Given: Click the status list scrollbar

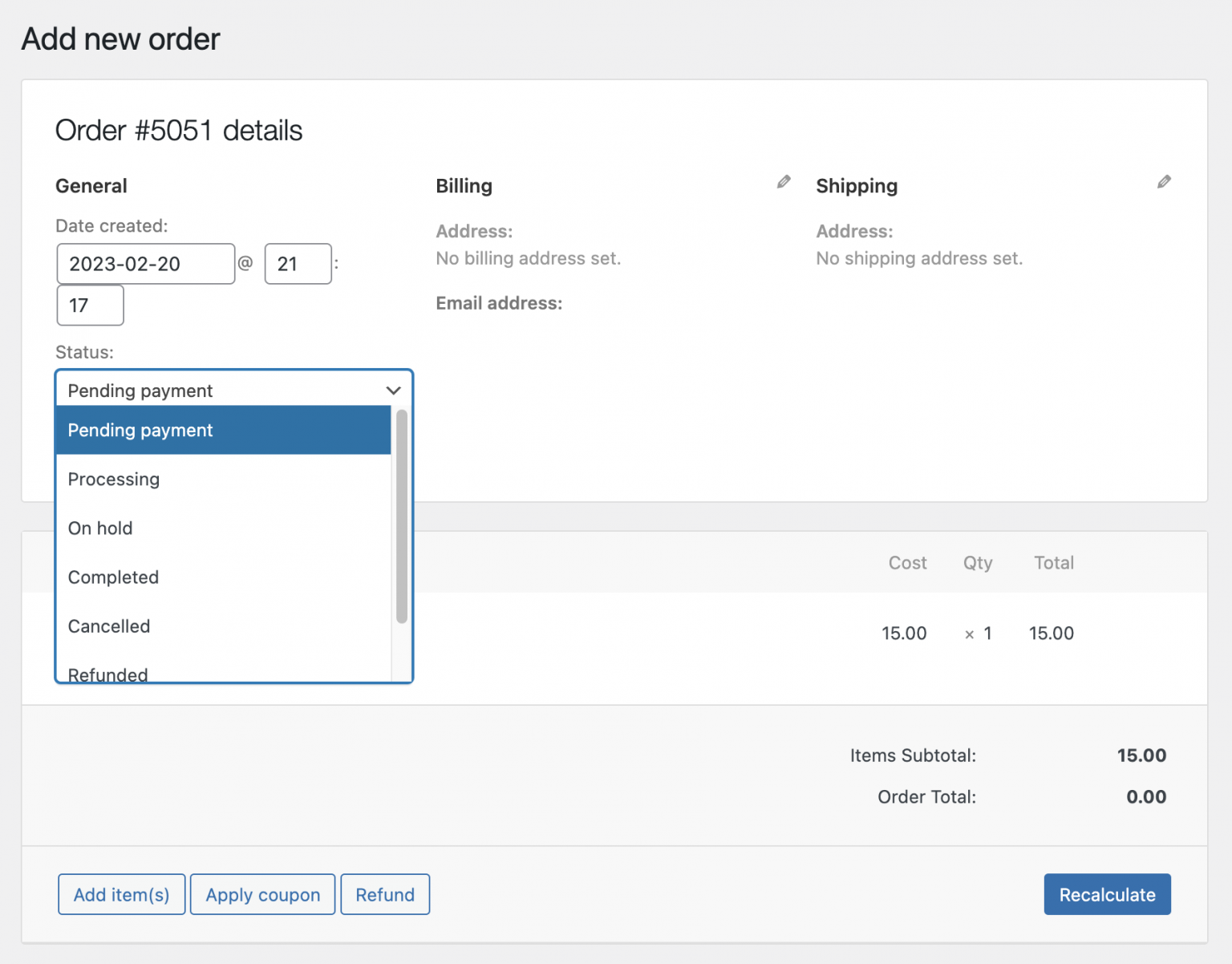Looking at the screenshot, I should tap(402, 517).
